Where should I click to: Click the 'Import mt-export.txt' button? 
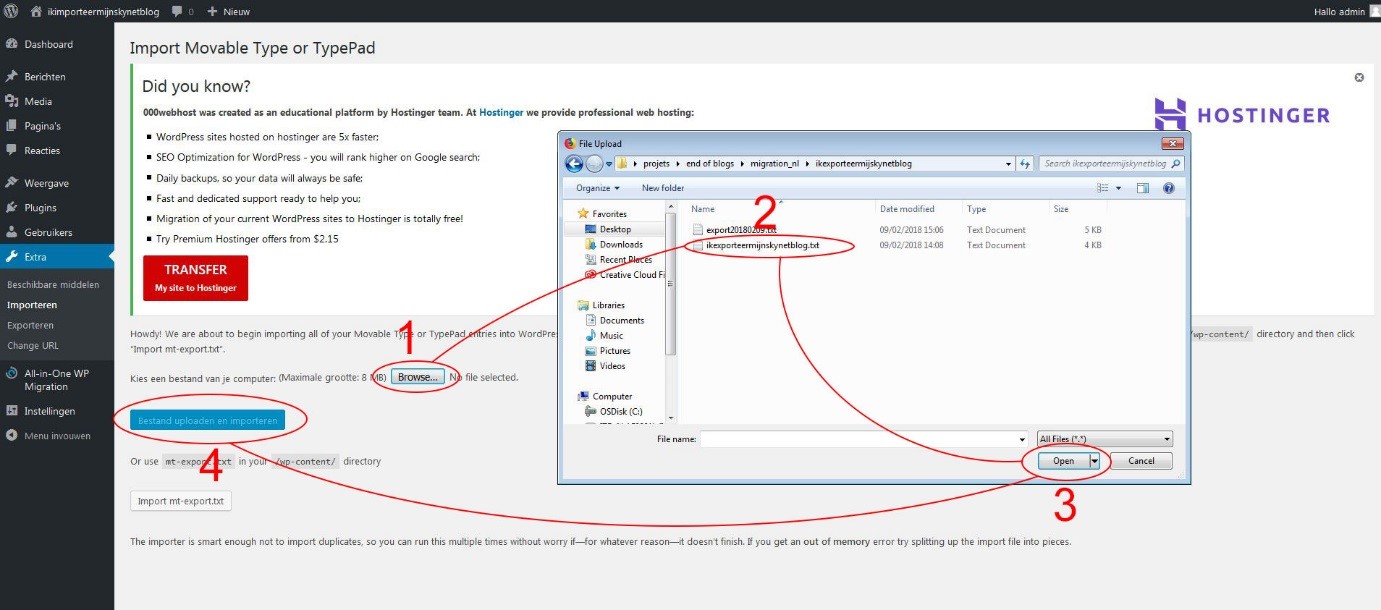point(181,501)
